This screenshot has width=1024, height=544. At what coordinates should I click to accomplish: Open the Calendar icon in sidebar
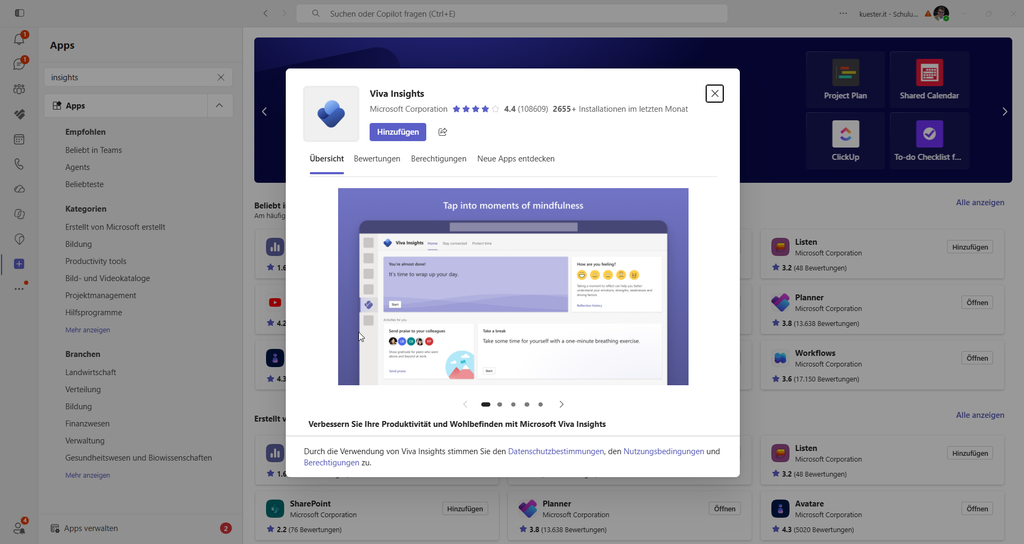pos(19,139)
